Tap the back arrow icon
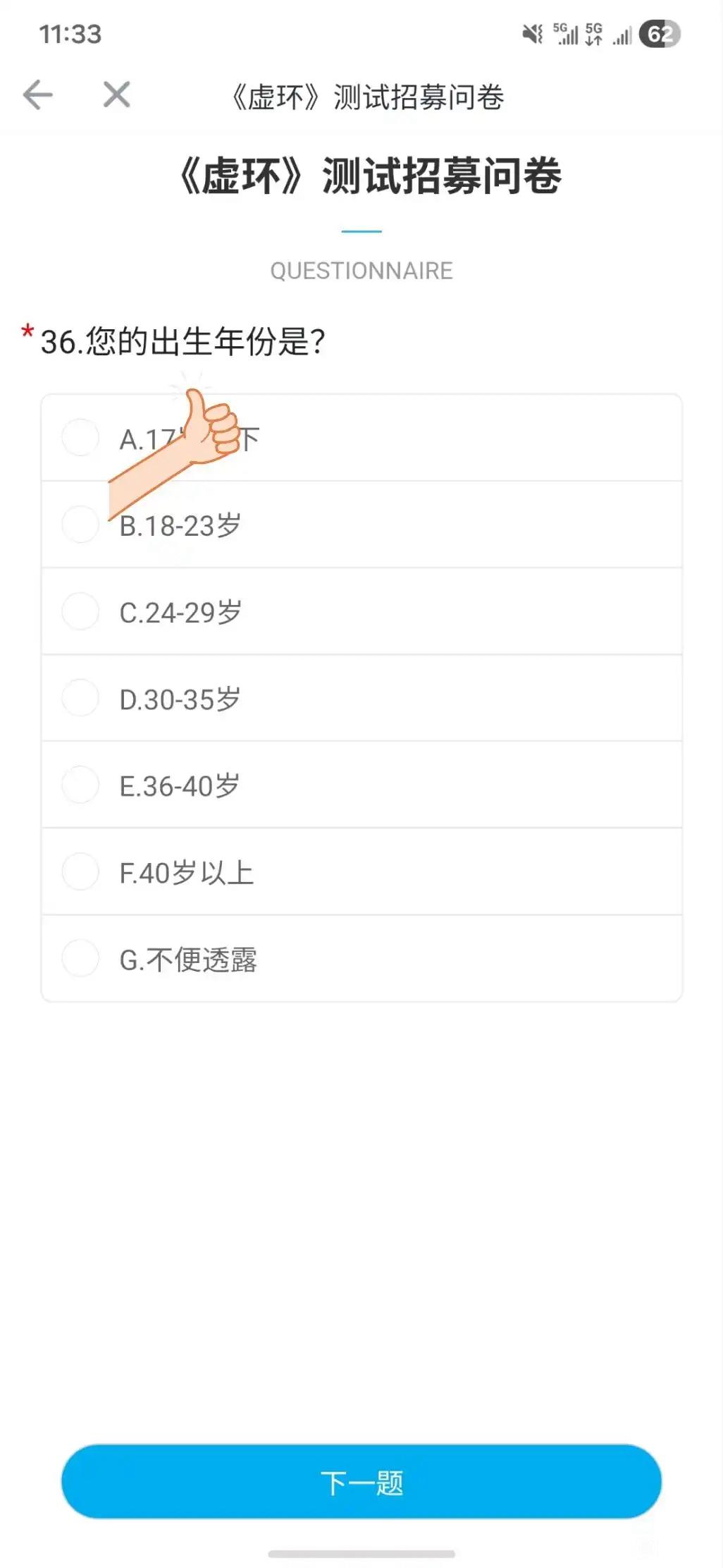The width and height of the screenshot is (723, 1568). click(38, 94)
